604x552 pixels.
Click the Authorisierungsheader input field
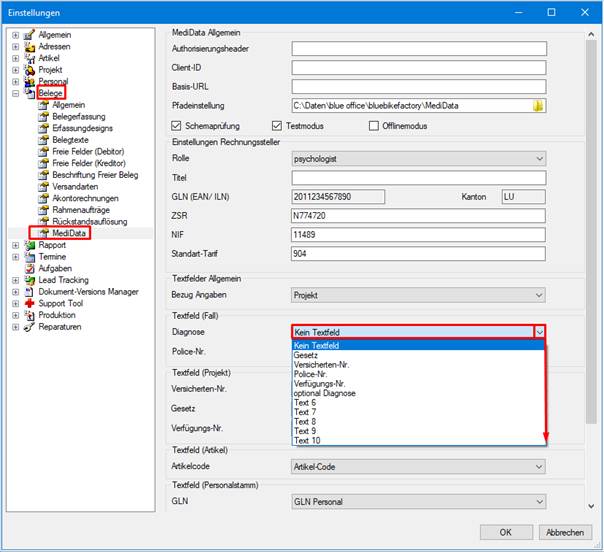pyautogui.click(x=419, y=49)
